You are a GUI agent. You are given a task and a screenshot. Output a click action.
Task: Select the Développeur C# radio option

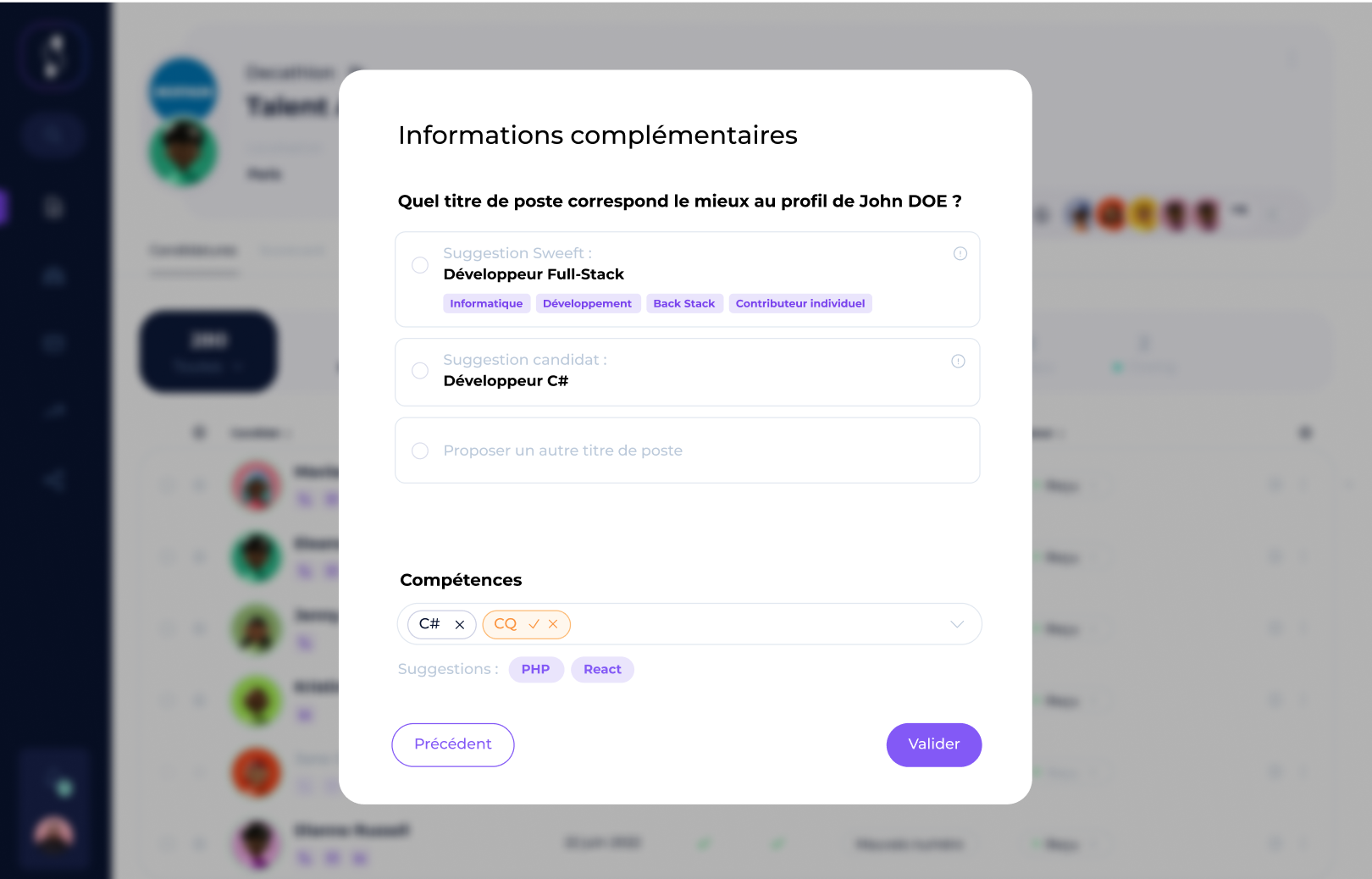click(420, 371)
